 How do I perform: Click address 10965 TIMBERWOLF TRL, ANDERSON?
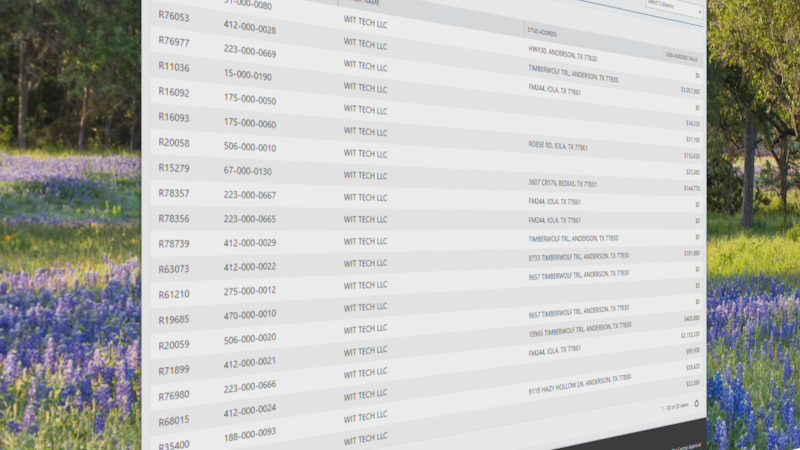click(x=580, y=329)
